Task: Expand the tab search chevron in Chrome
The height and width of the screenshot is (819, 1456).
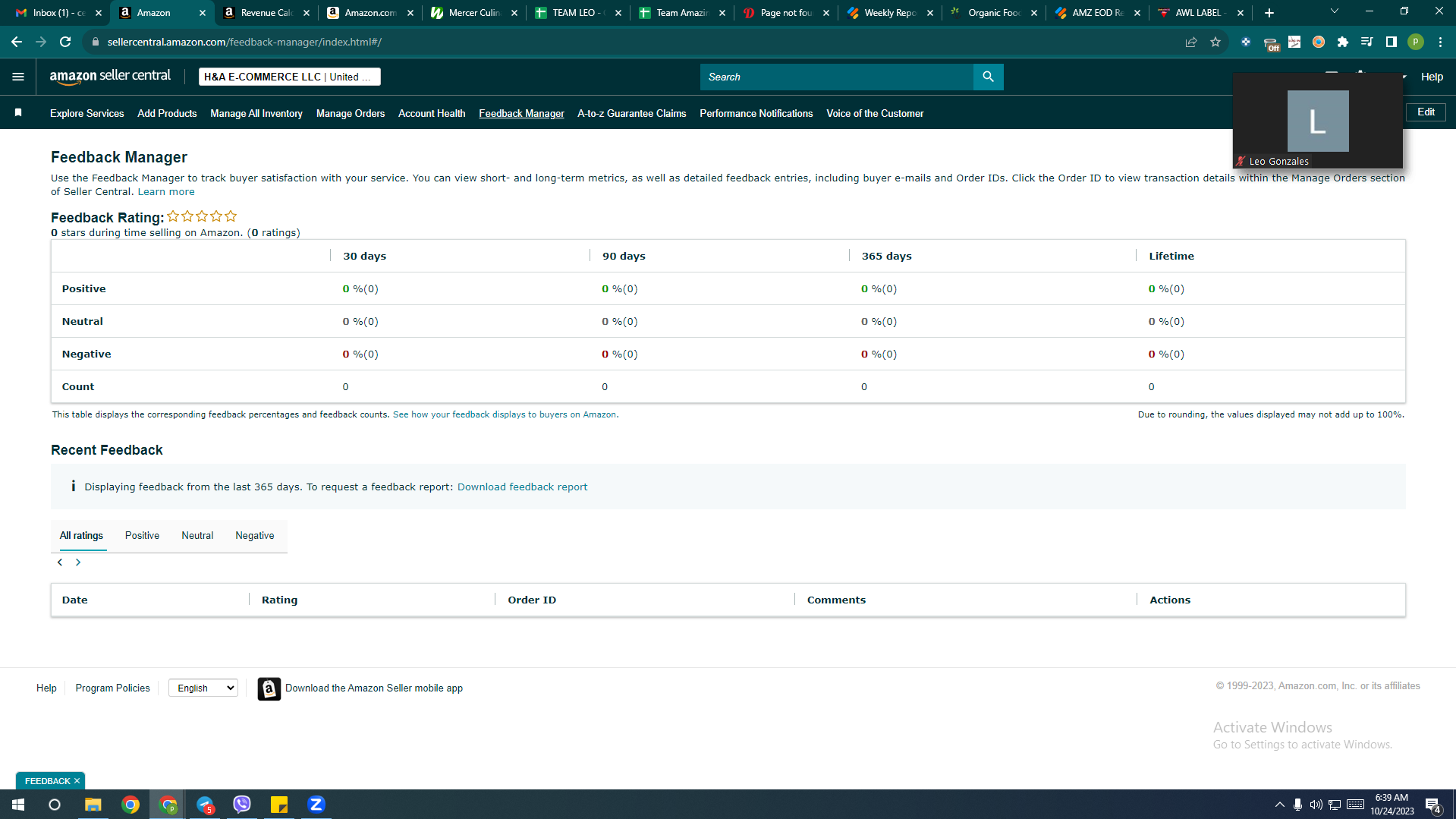Action: (x=1334, y=11)
